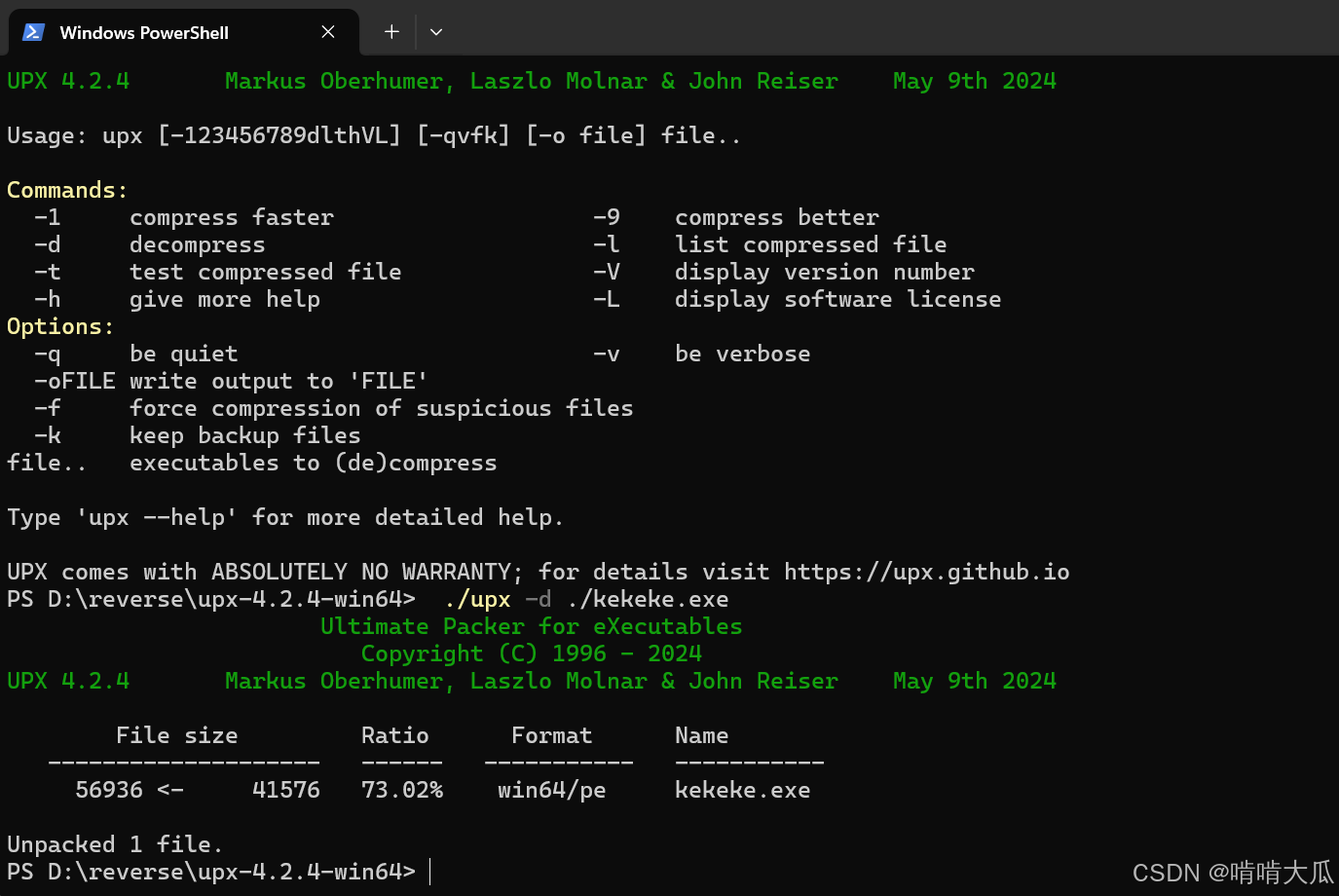Click 'display version number' text
The height and width of the screenshot is (896, 1339).
(x=825, y=272)
